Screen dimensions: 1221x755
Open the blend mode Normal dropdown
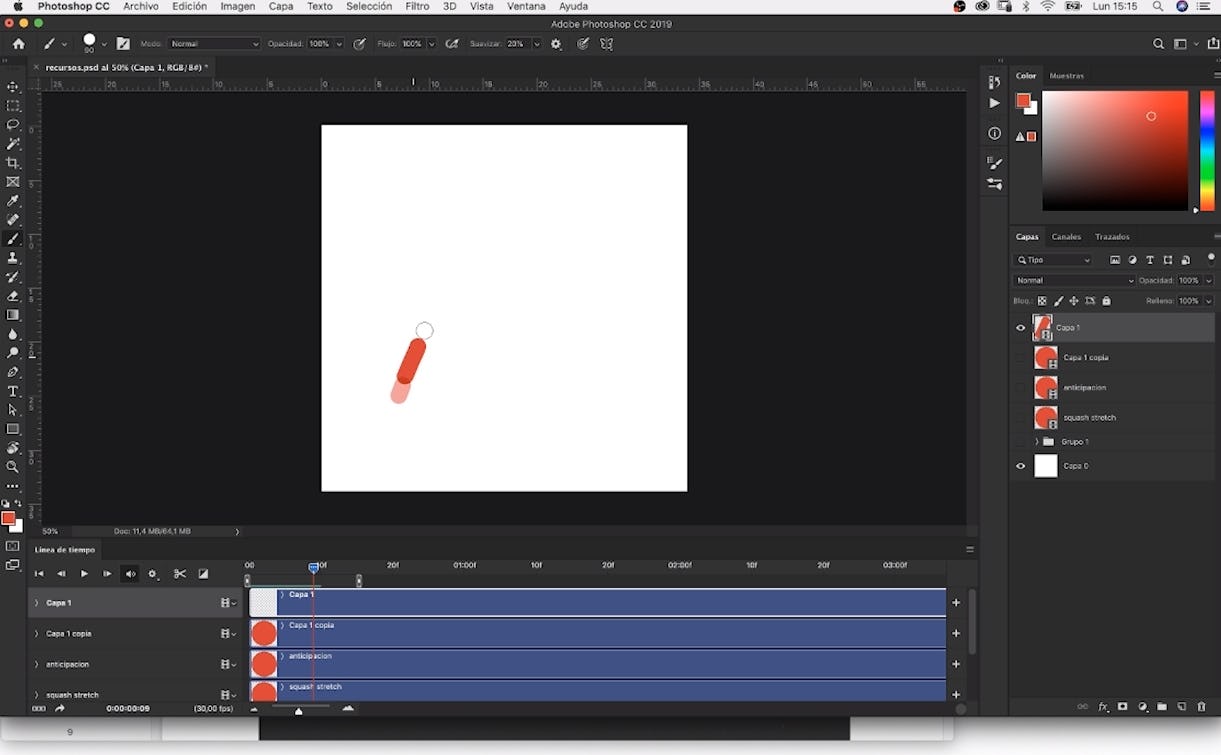click(x=1075, y=281)
